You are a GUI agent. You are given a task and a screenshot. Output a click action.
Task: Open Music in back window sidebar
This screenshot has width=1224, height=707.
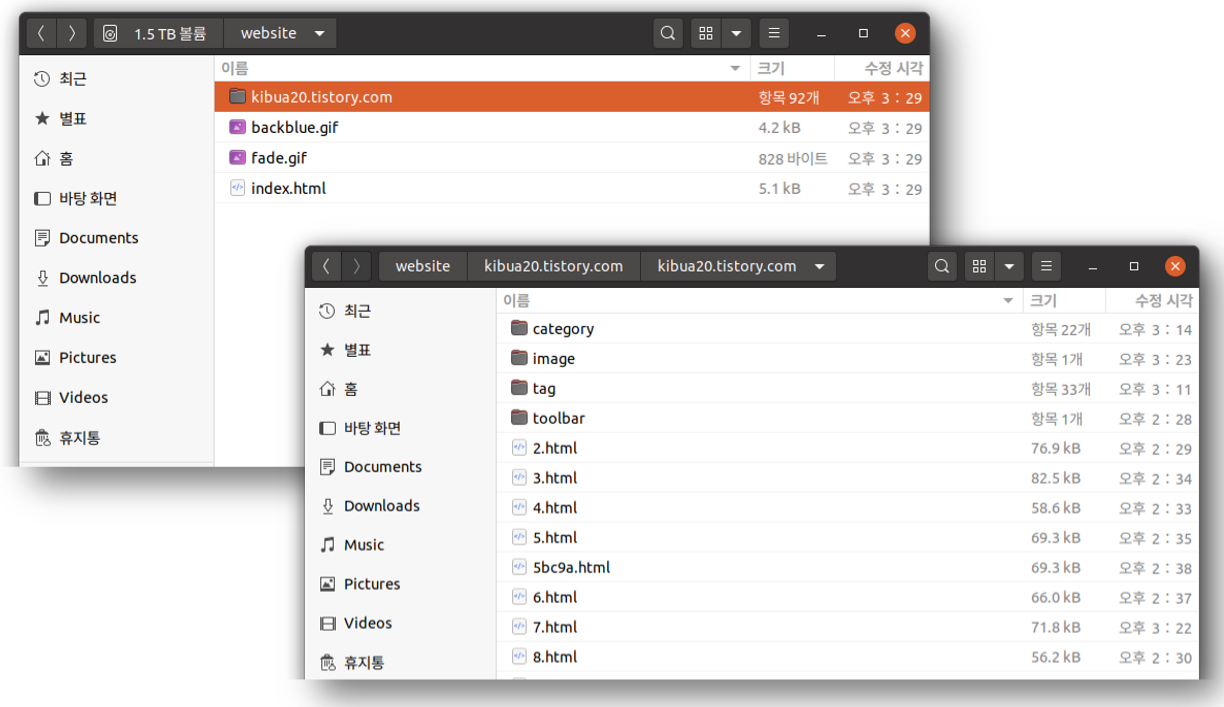[117, 318]
